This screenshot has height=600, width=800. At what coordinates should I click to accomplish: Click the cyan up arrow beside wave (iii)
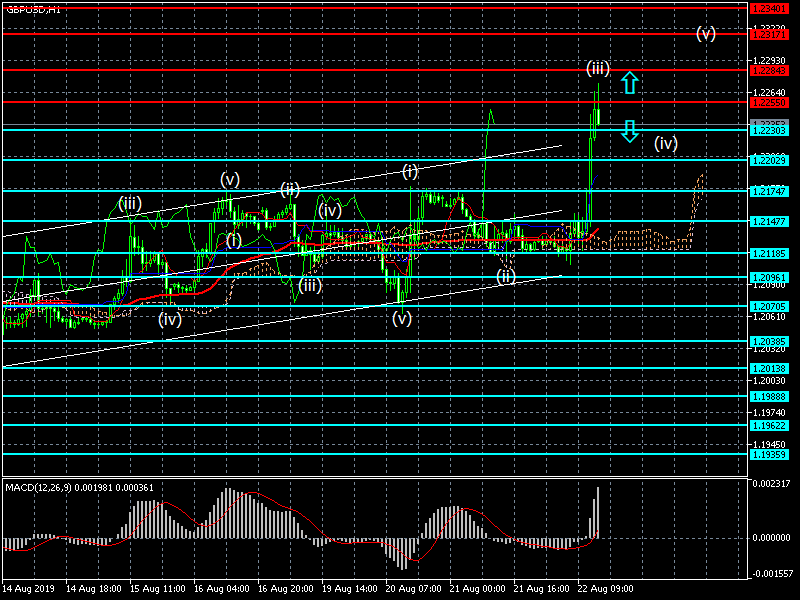[629, 83]
